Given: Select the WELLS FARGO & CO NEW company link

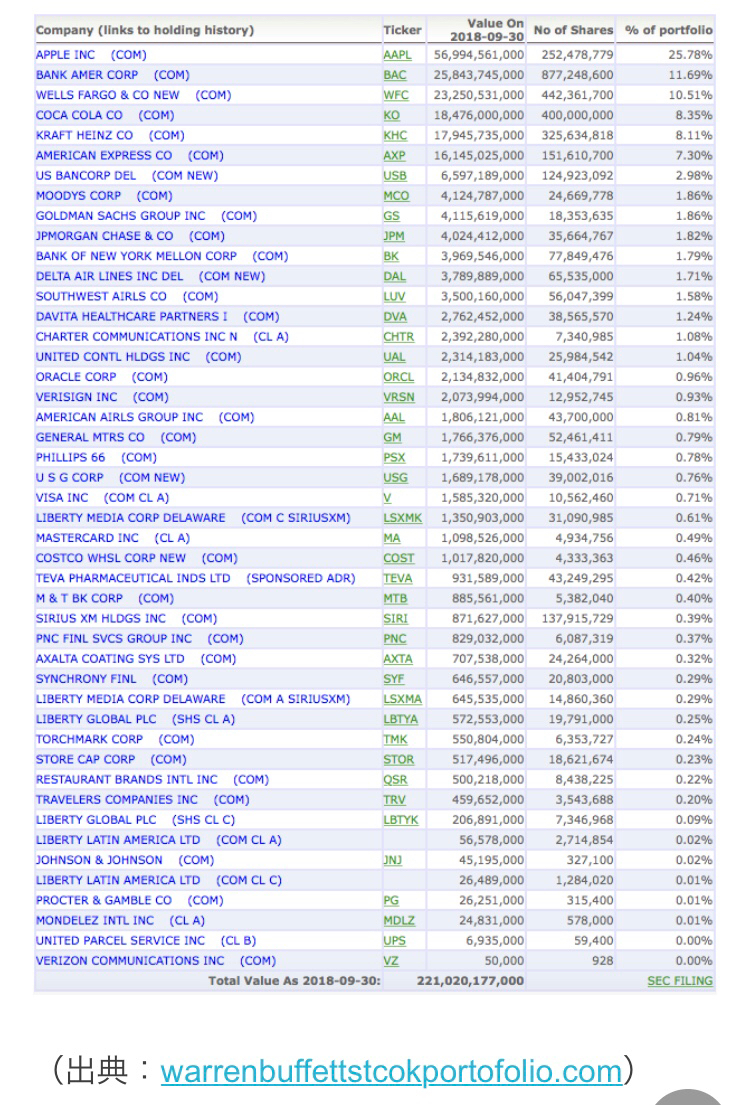Looking at the screenshot, I should pos(133,95).
